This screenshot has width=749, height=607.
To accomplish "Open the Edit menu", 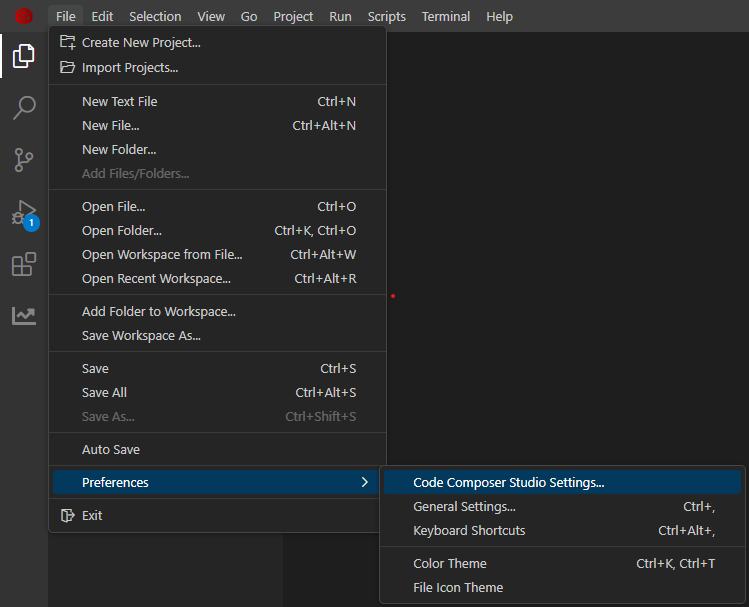I will (101, 16).
